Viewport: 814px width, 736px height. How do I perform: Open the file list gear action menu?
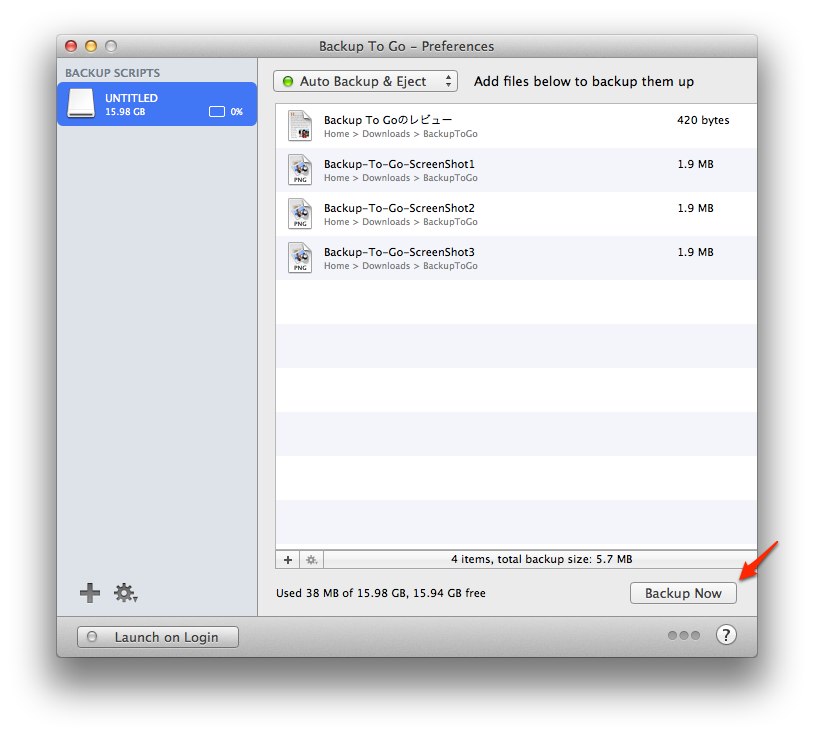(x=311, y=560)
